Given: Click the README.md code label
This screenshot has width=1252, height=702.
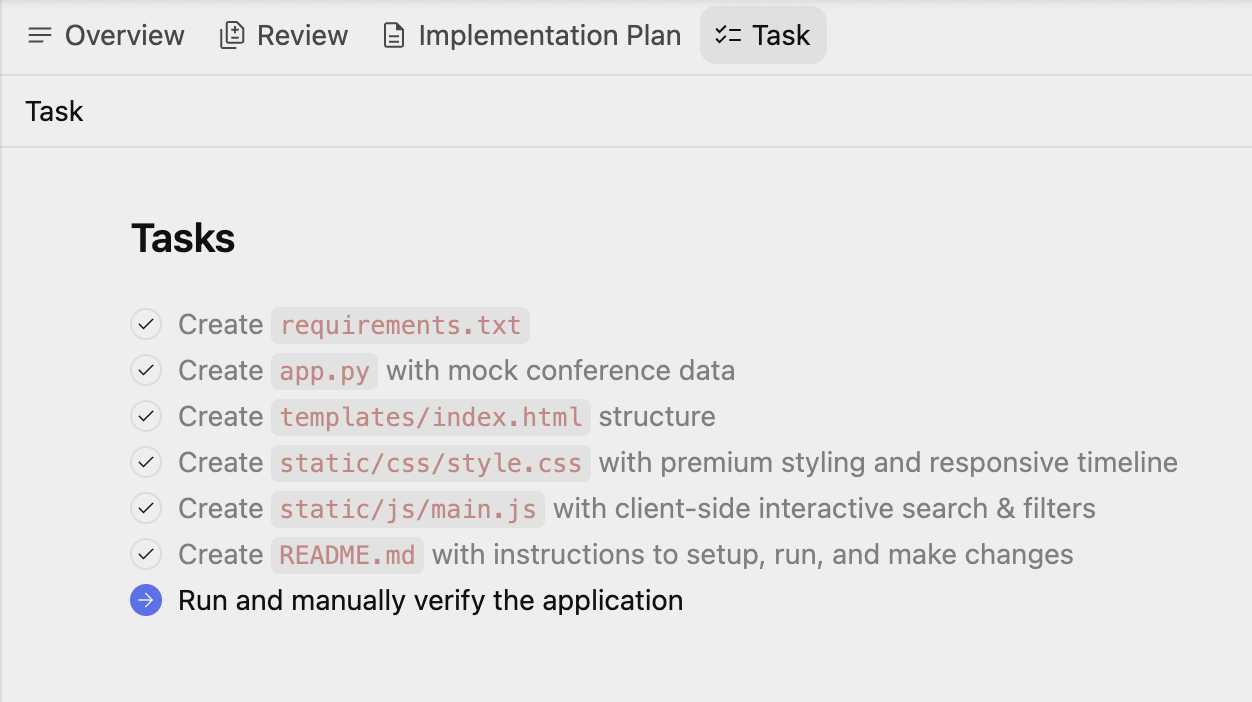Looking at the screenshot, I should point(347,555).
